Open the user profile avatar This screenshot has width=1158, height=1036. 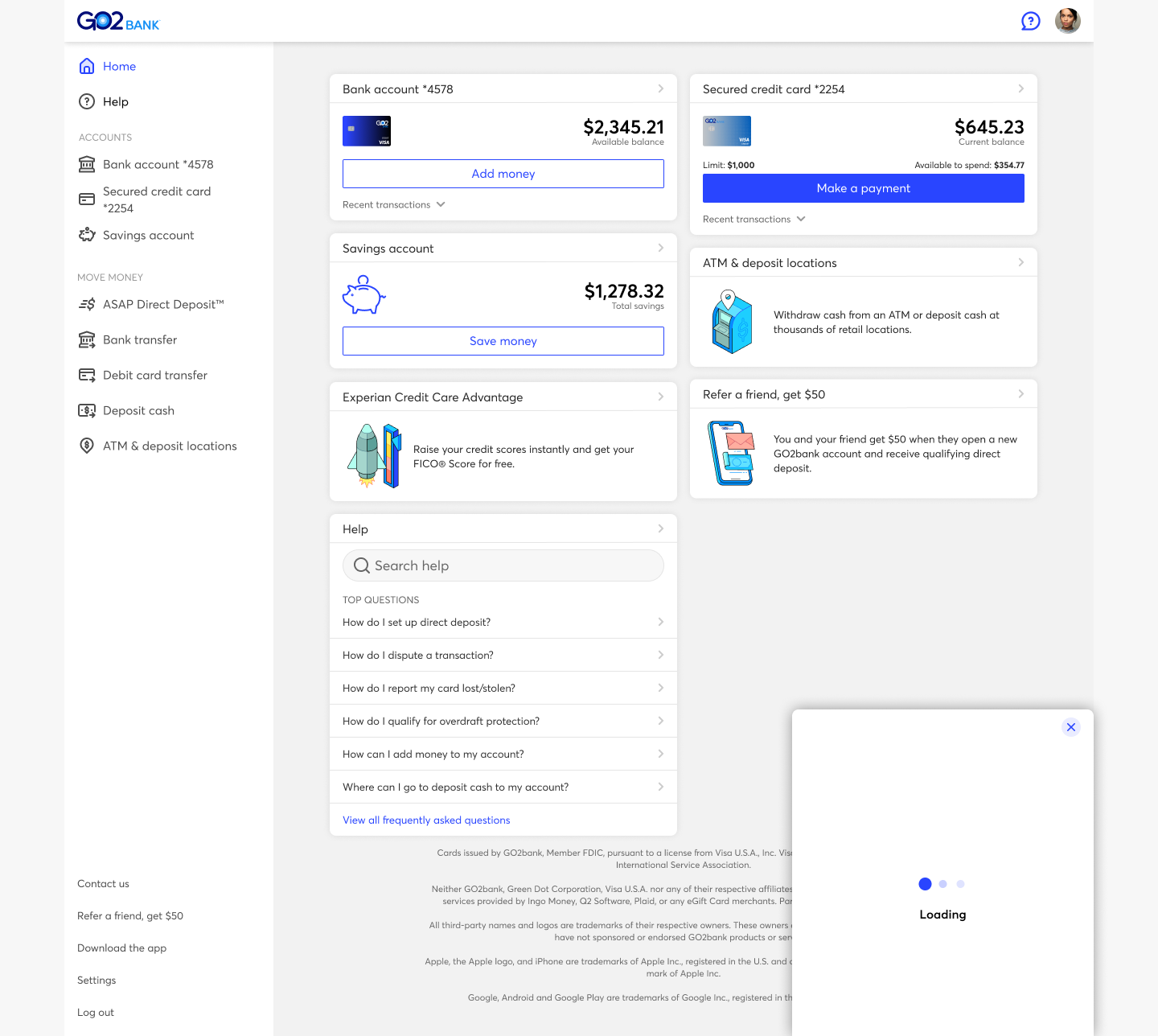[1067, 22]
